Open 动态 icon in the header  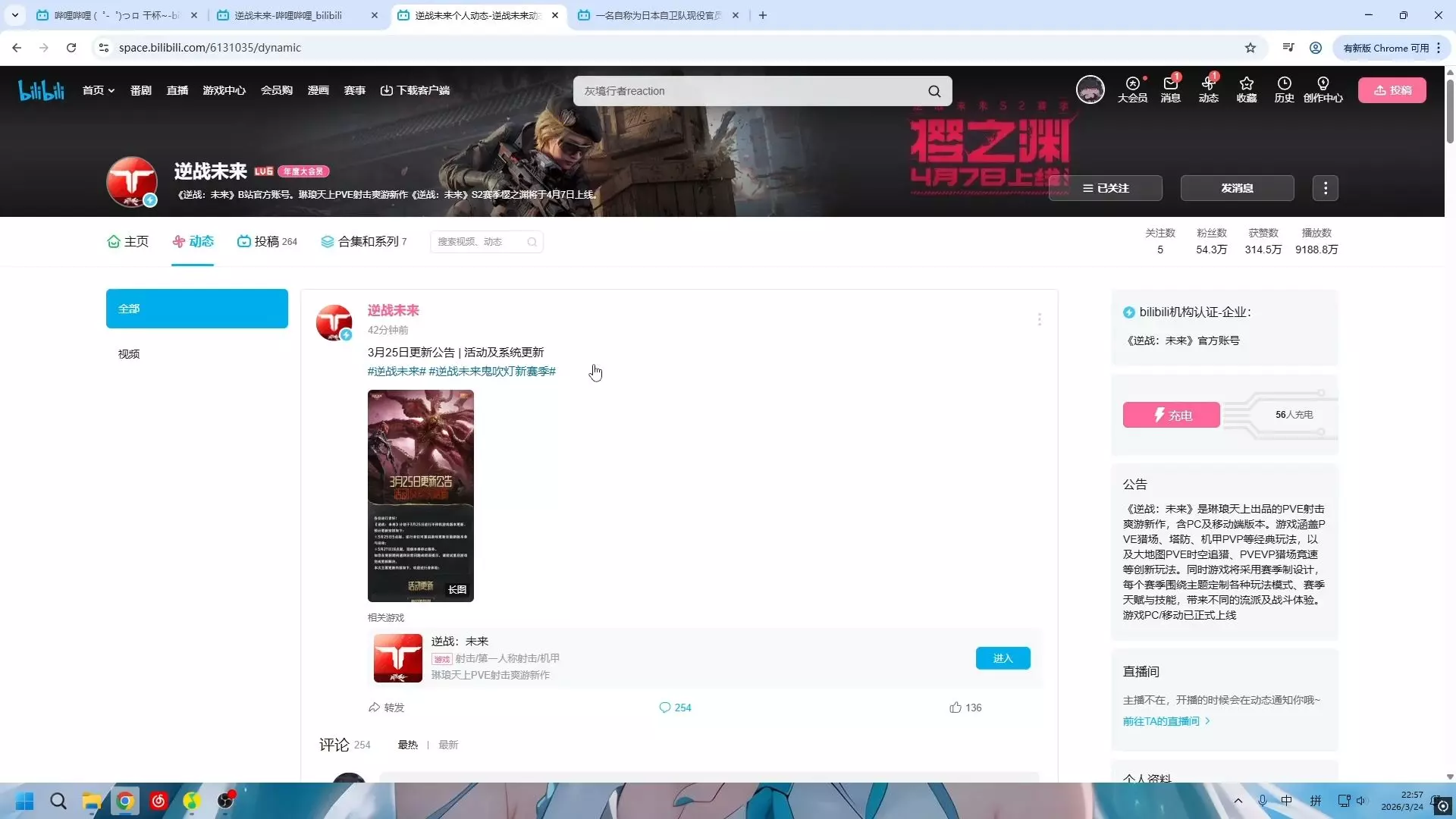tap(1209, 89)
